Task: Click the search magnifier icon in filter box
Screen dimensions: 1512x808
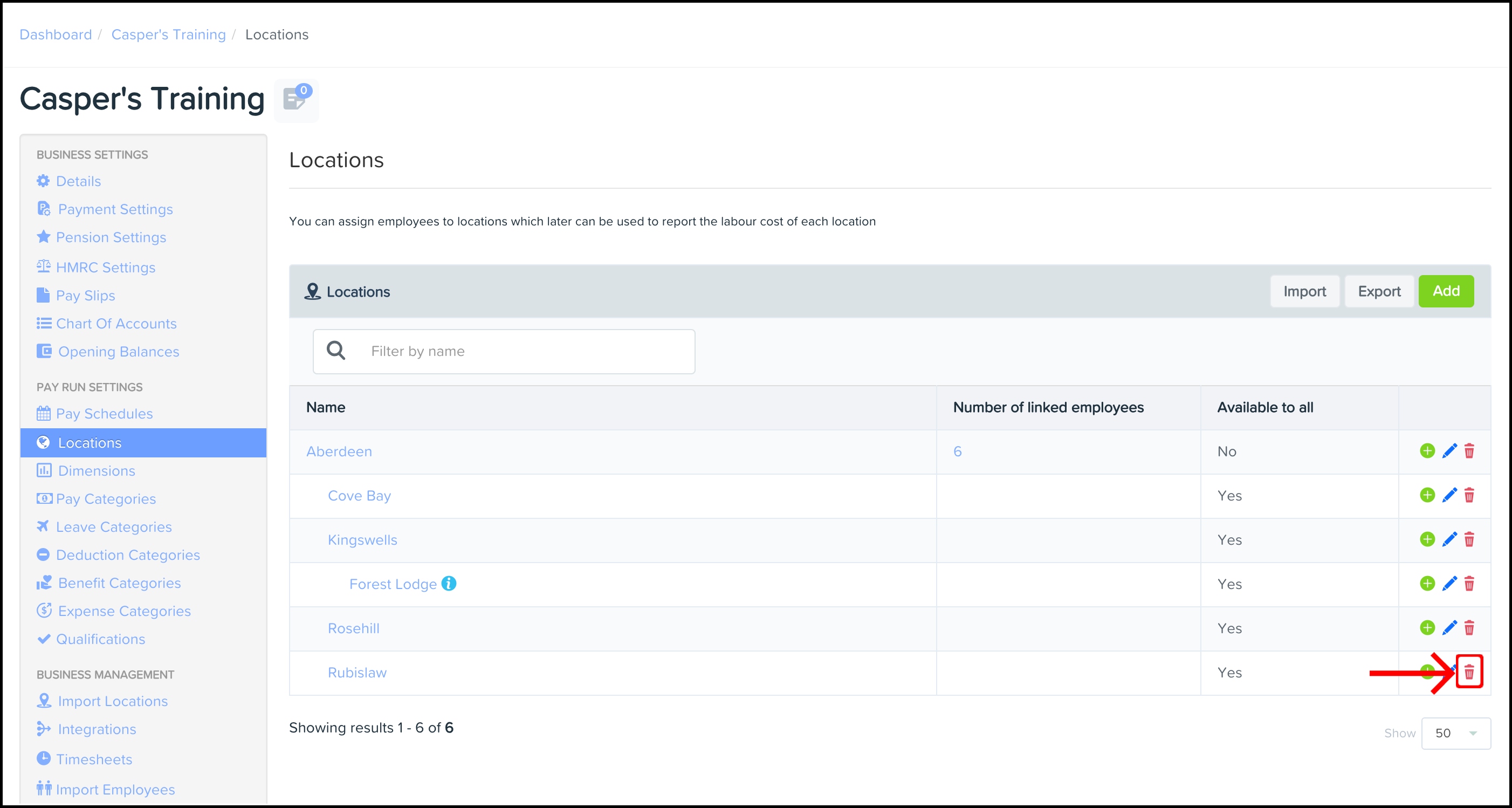Action: tap(336, 351)
